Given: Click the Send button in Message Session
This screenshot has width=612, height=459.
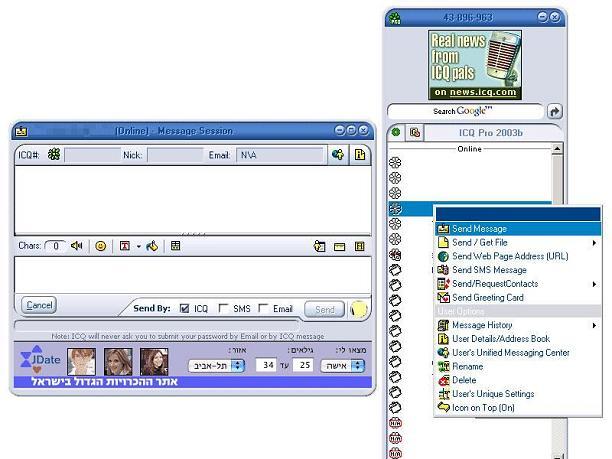Looking at the screenshot, I should 324,310.
